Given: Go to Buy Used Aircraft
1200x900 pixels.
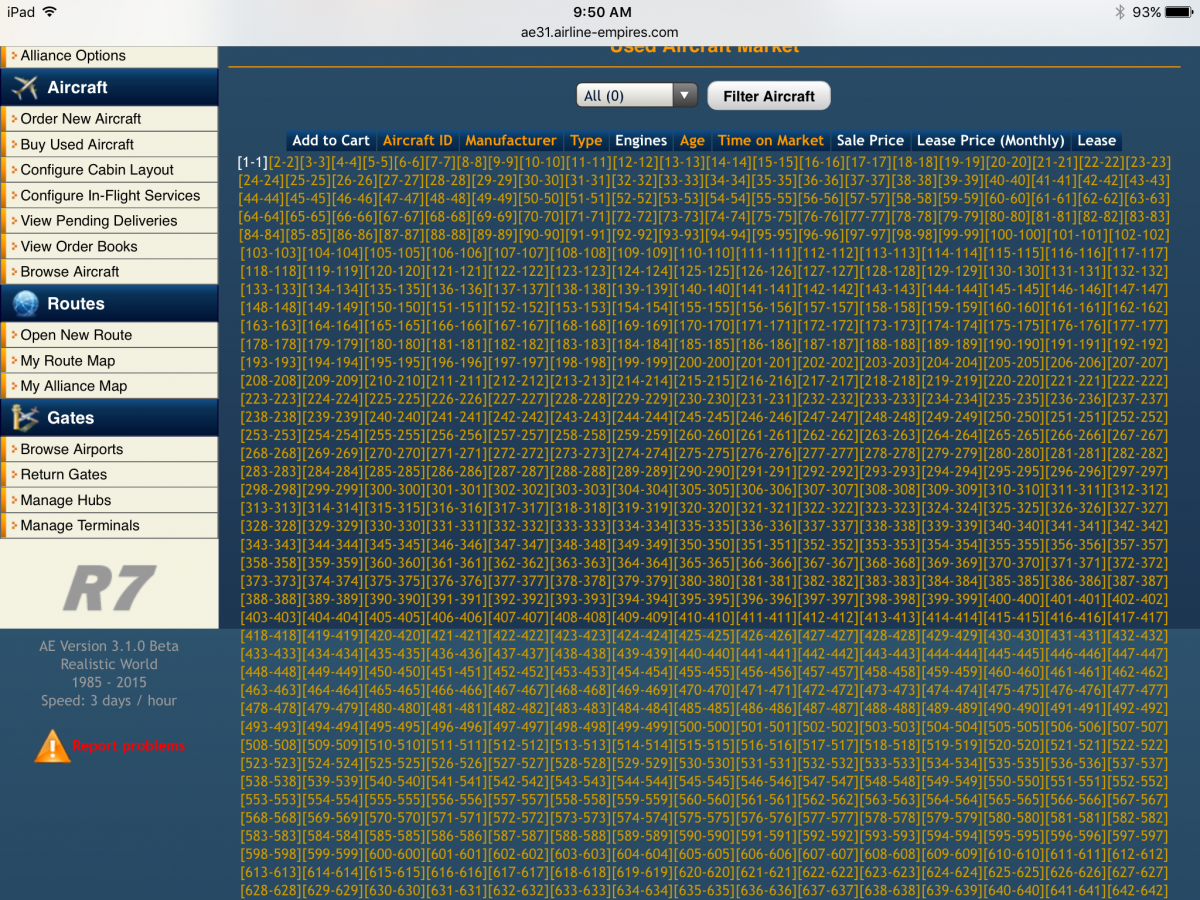Looking at the screenshot, I should pyautogui.click(x=77, y=145).
